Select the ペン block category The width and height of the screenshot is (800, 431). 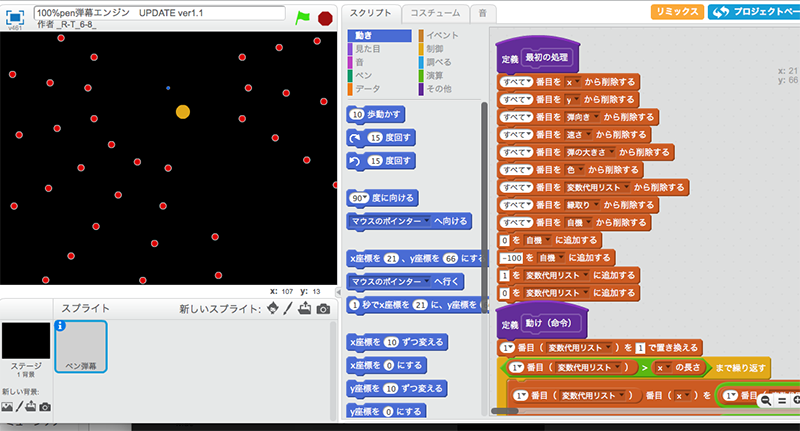380,75
